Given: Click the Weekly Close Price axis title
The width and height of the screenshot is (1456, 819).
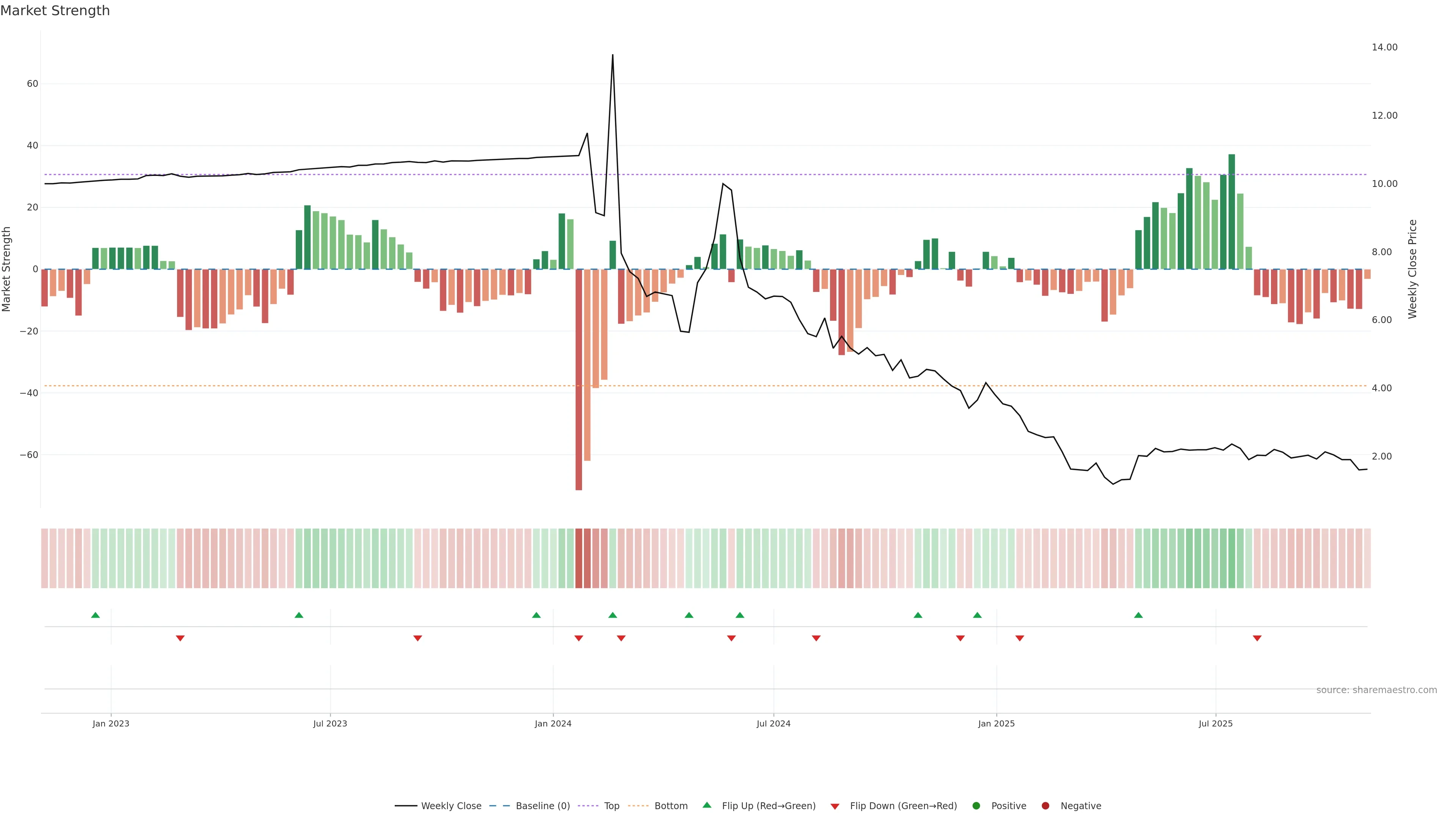Looking at the screenshot, I should [1412, 269].
